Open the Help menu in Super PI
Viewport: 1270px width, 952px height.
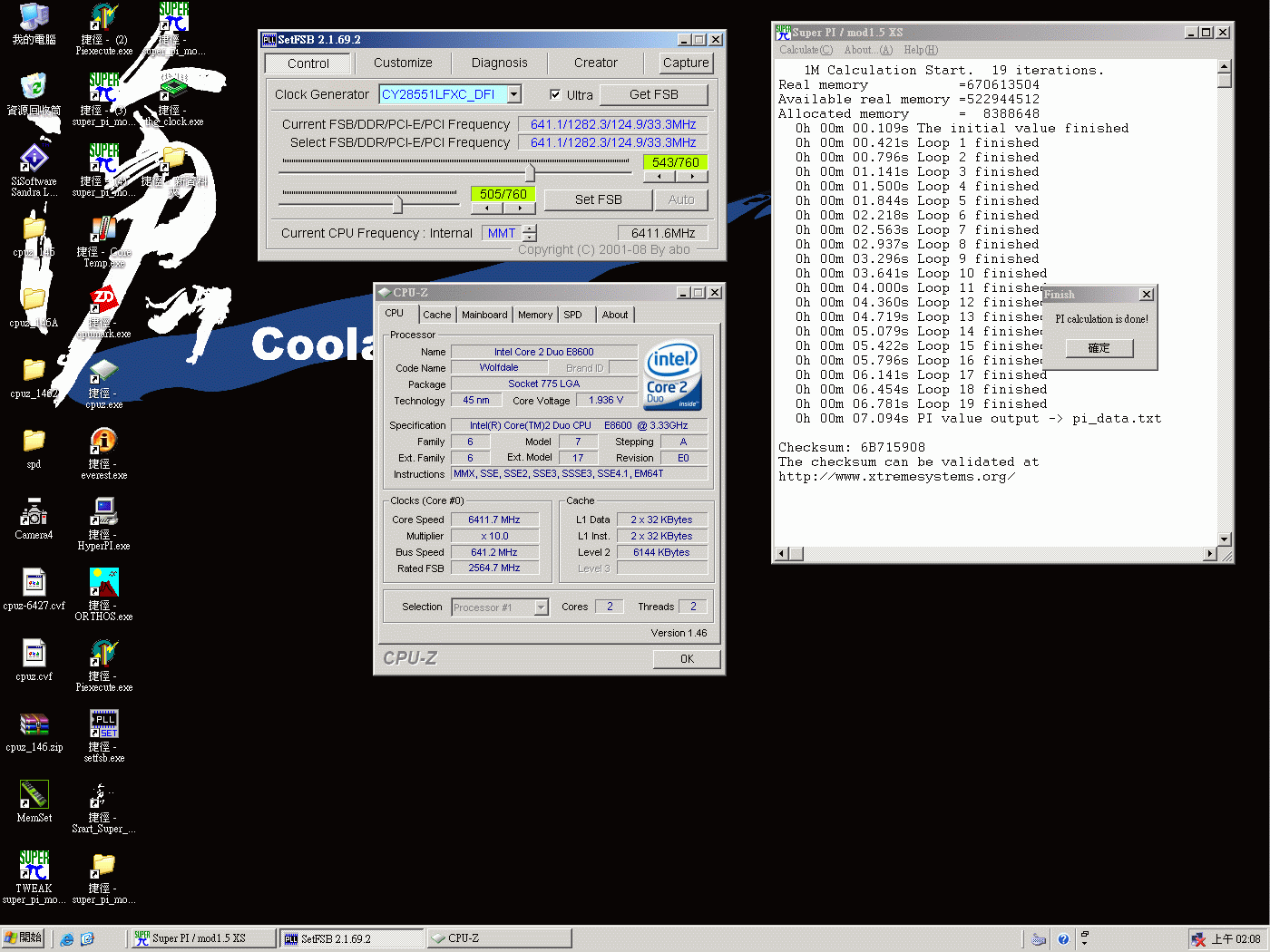click(921, 50)
